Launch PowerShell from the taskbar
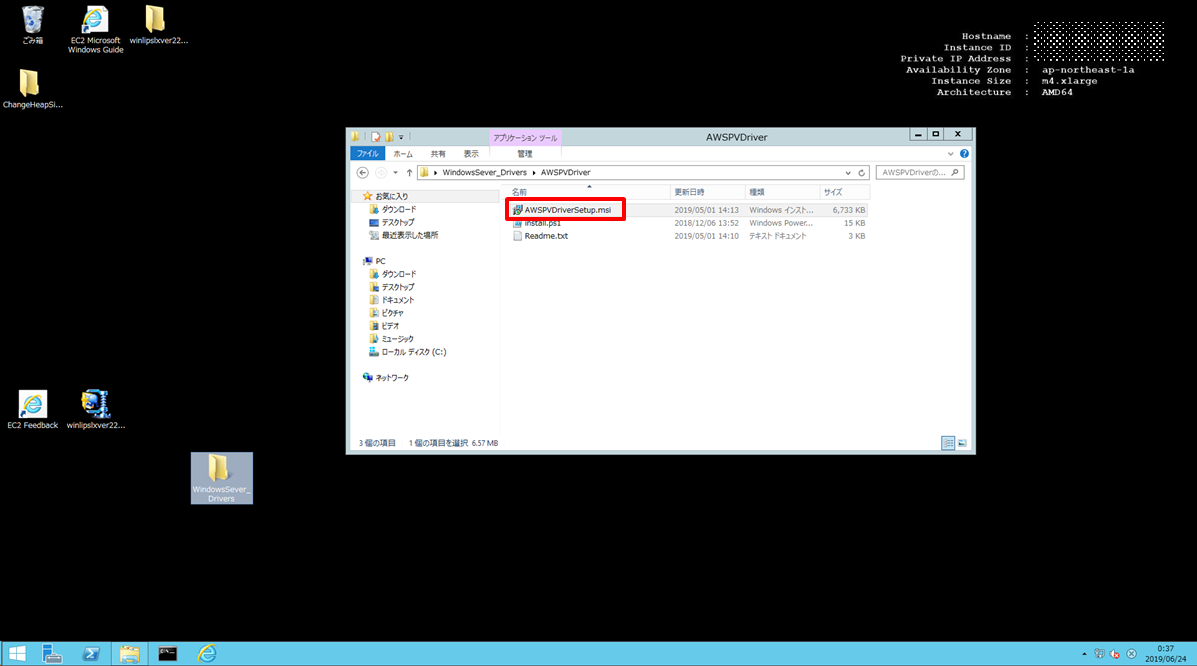1197x666 pixels. point(90,654)
